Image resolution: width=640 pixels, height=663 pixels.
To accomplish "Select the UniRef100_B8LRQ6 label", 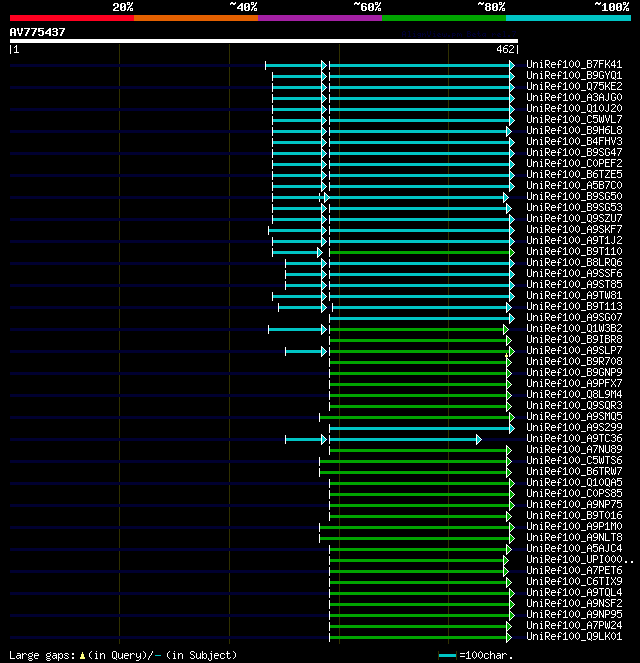I will [x=574, y=262].
